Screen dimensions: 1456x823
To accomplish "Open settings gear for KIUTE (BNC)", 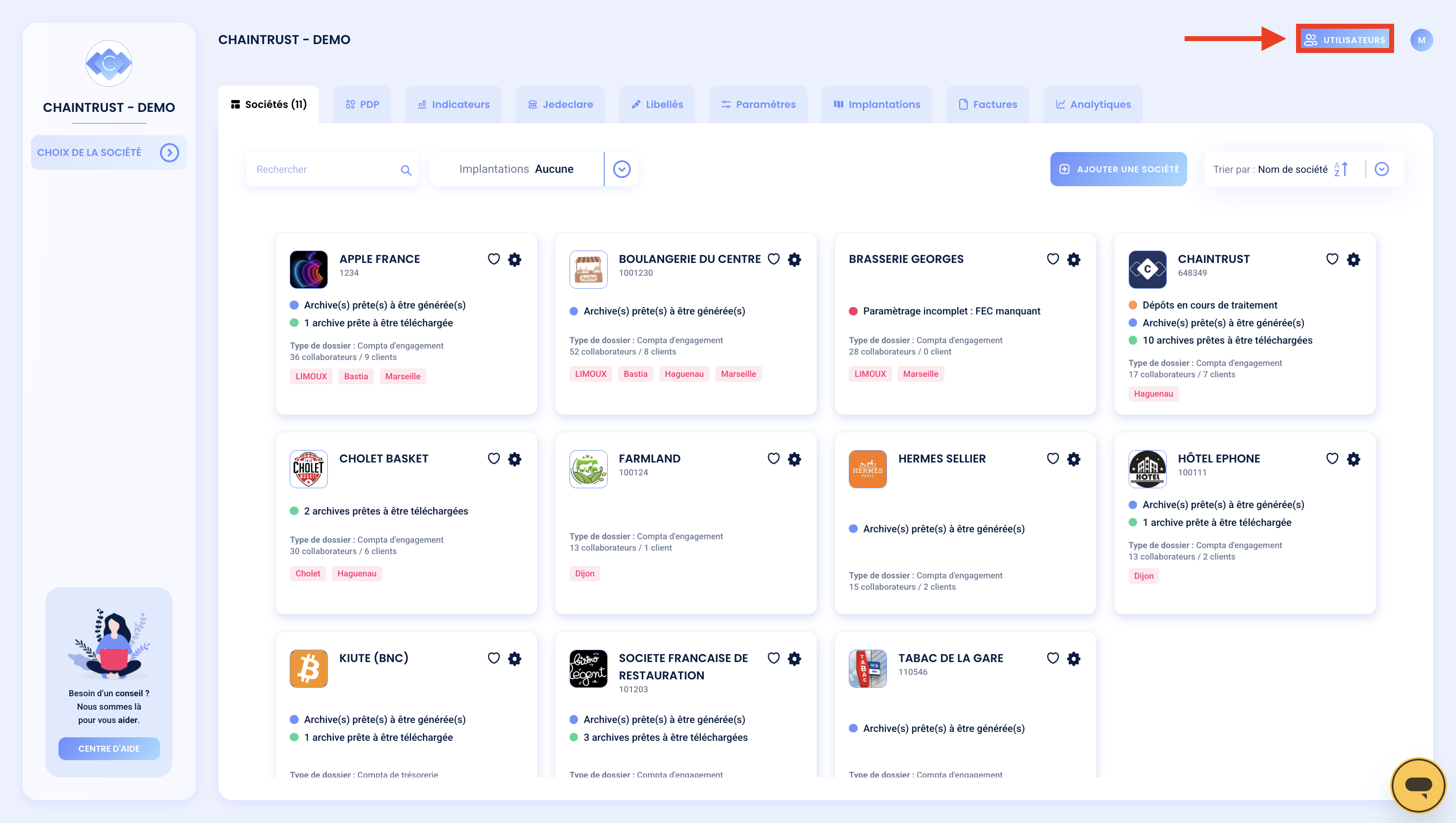I will 515,659.
